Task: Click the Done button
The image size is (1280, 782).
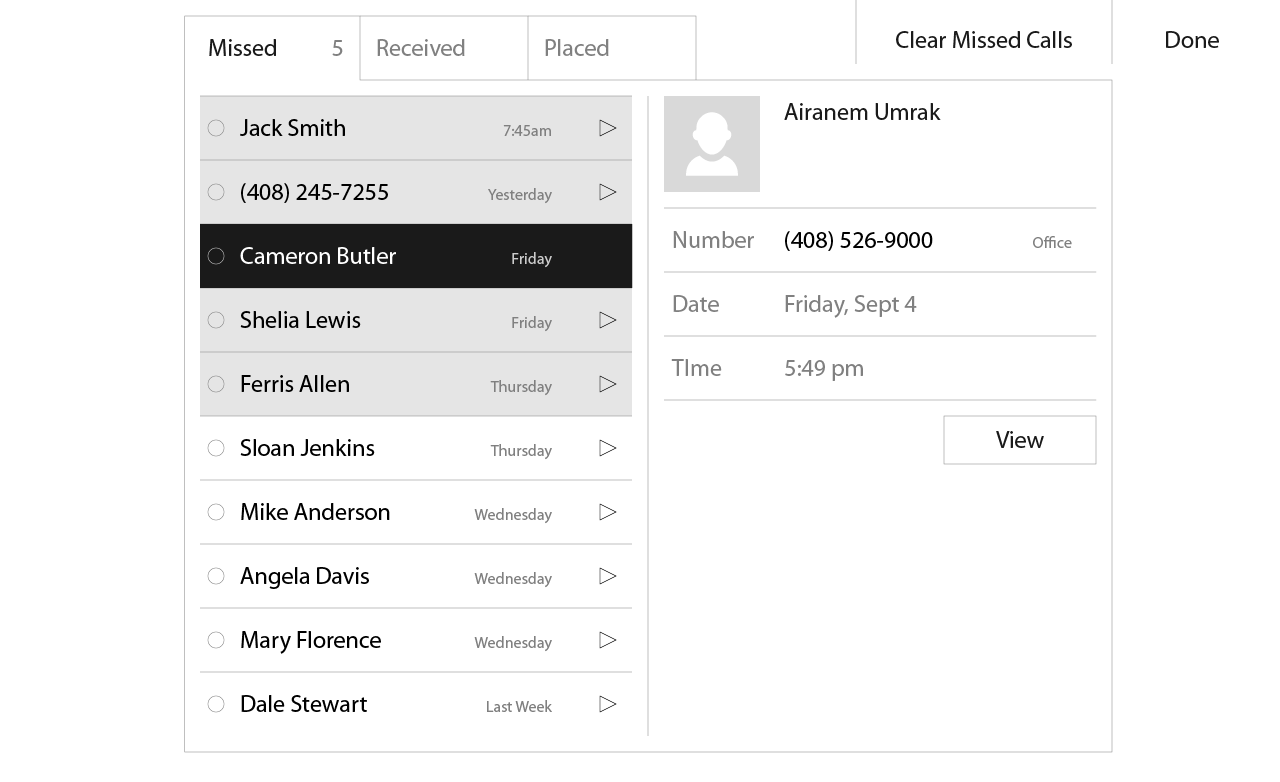Action: coord(1192,40)
